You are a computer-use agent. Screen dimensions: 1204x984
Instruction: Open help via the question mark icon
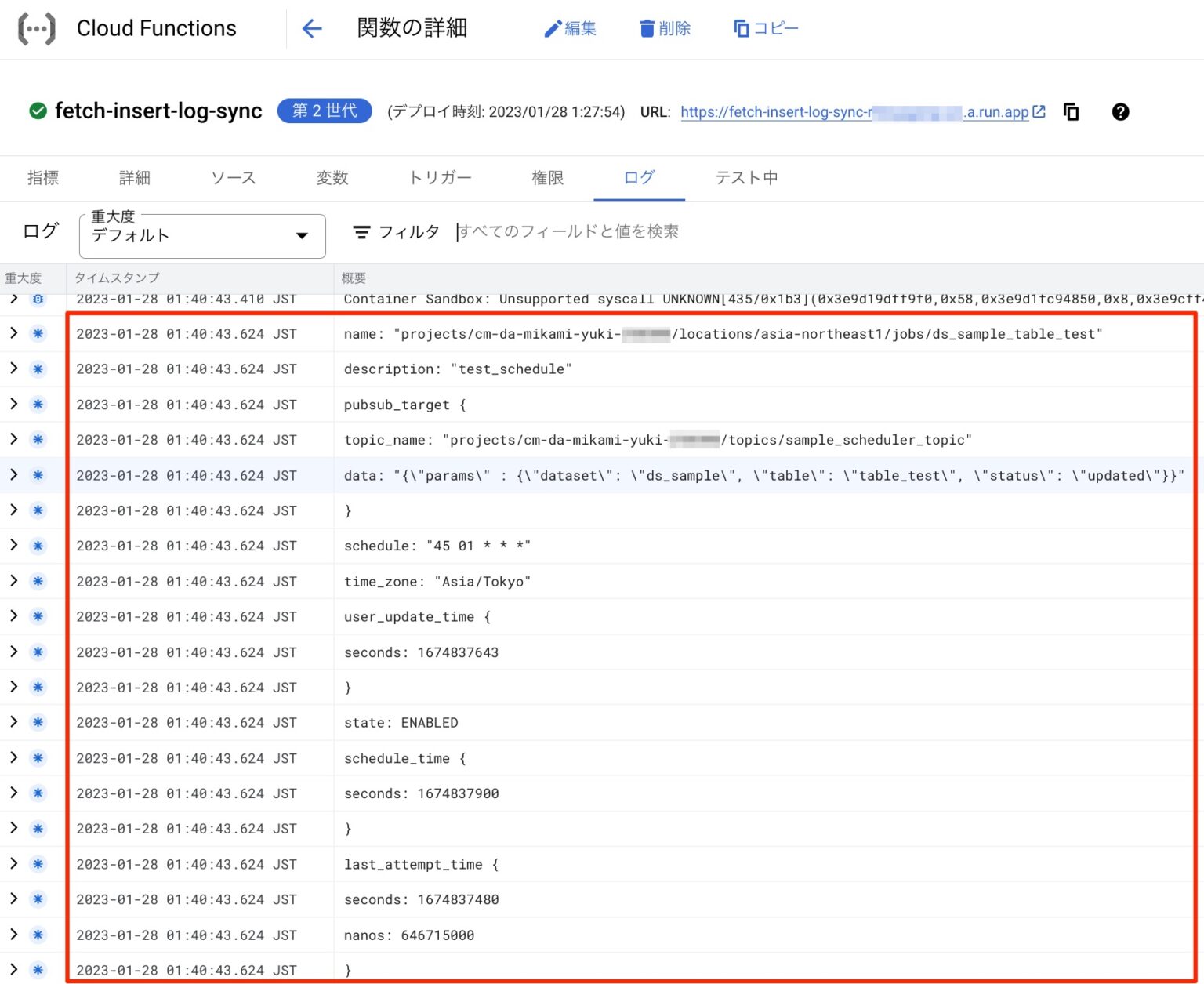[x=1120, y=112]
